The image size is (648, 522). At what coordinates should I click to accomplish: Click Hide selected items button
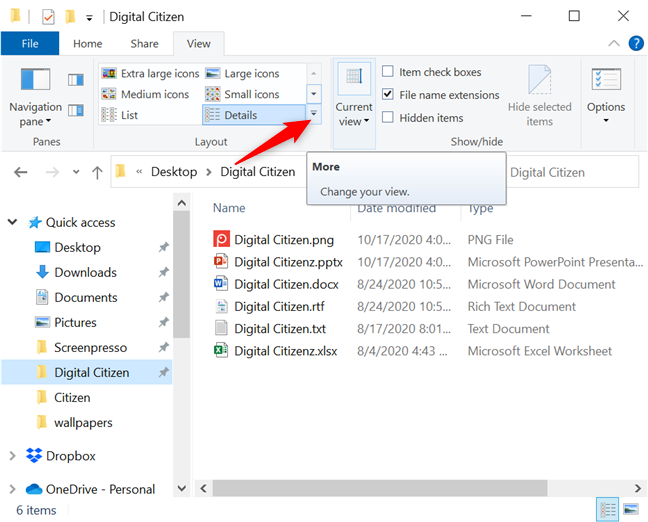pyautogui.click(x=539, y=96)
